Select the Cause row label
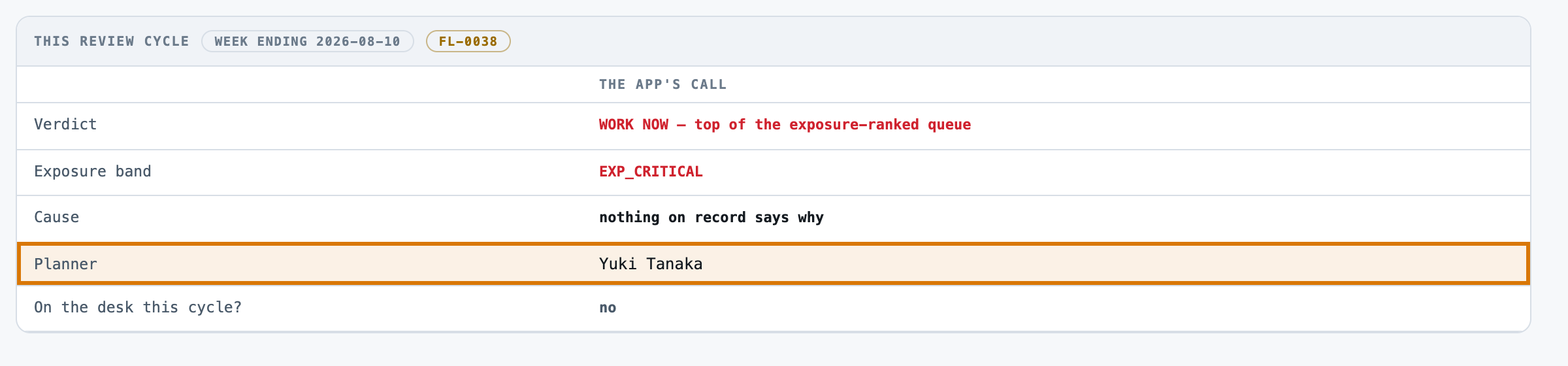 (x=56, y=217)
